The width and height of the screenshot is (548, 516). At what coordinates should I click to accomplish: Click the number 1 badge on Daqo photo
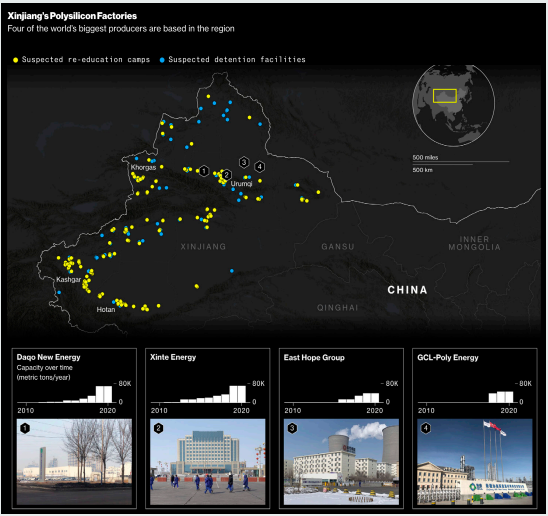click(x=25, y=428)
